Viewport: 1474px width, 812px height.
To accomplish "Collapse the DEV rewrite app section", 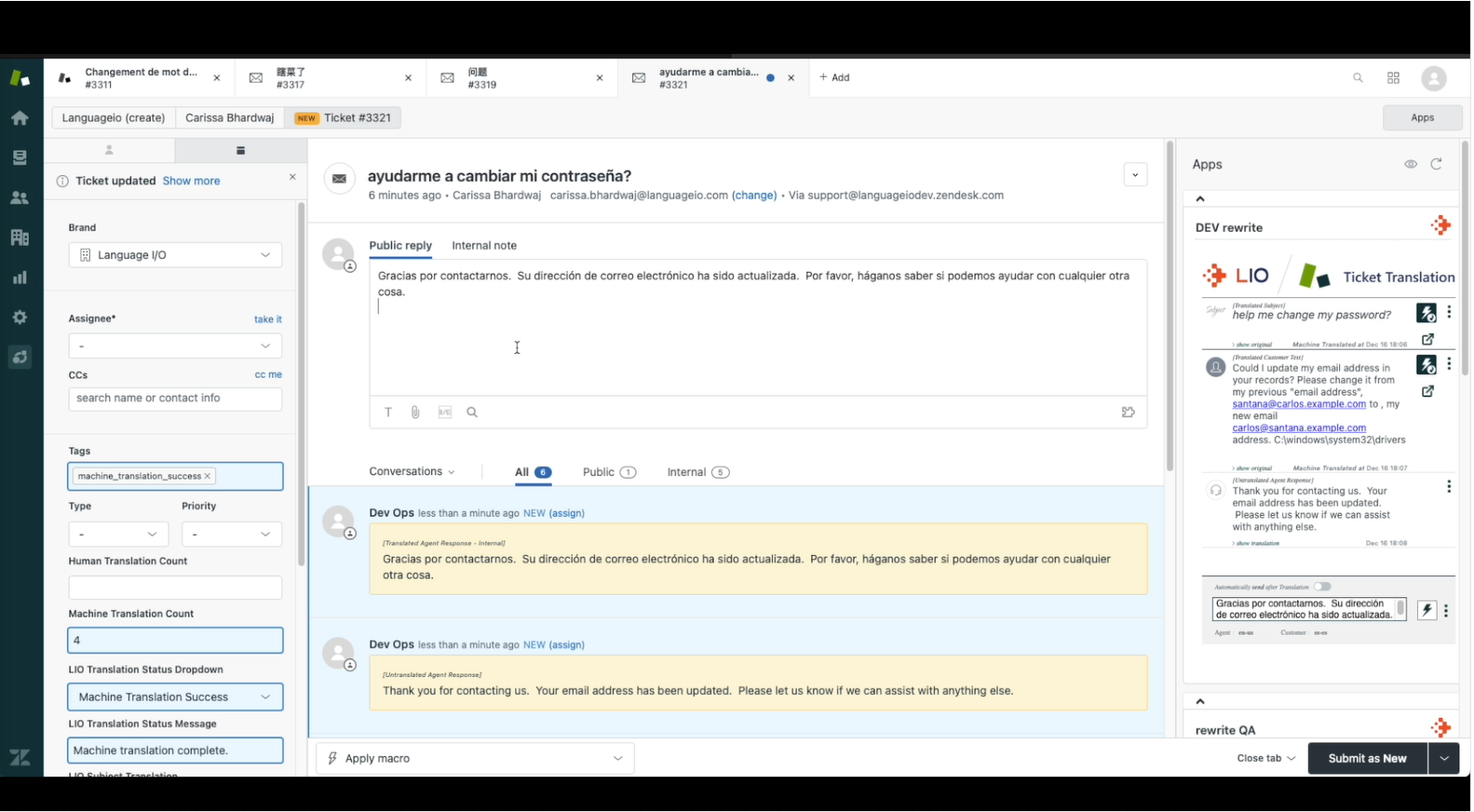I will pos(1200,199).
